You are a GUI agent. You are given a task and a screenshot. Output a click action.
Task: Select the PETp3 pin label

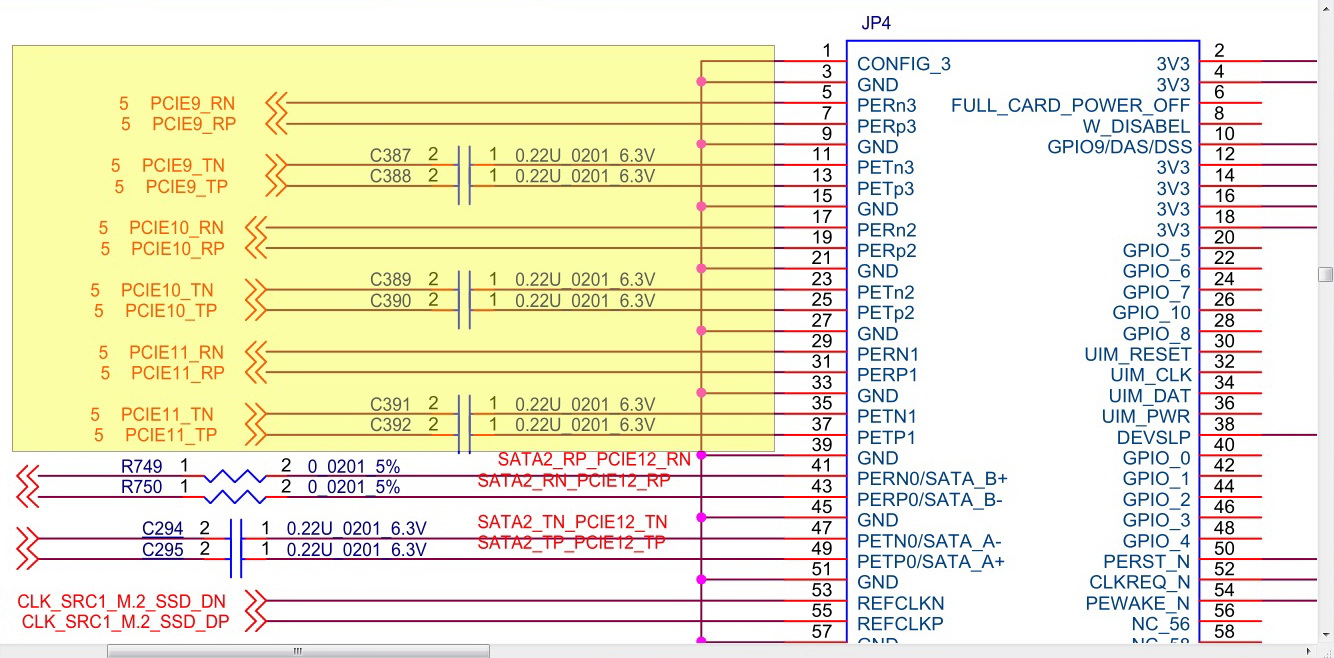pos(886,188)
